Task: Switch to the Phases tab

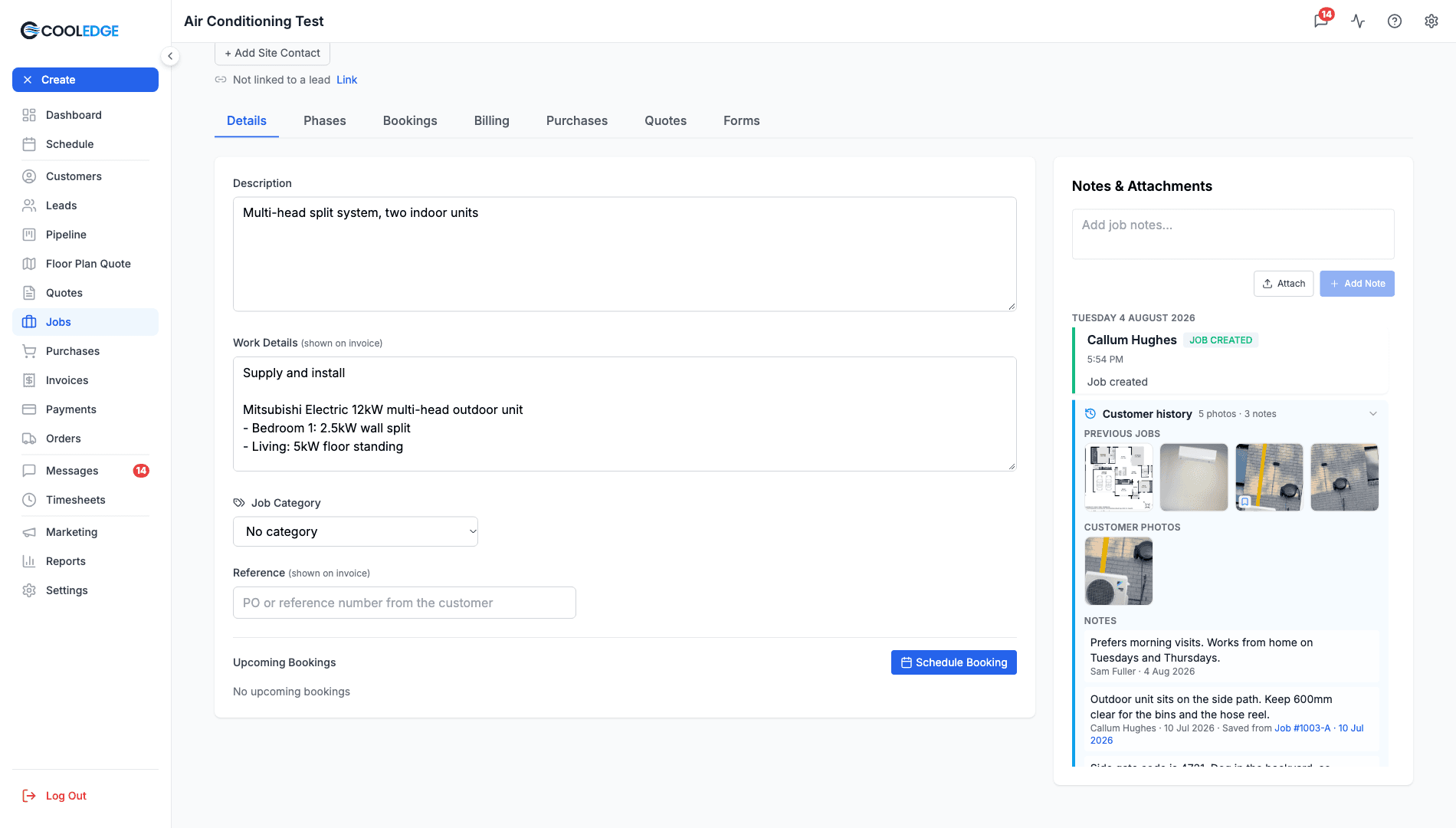Action: [x=325, y=121]
